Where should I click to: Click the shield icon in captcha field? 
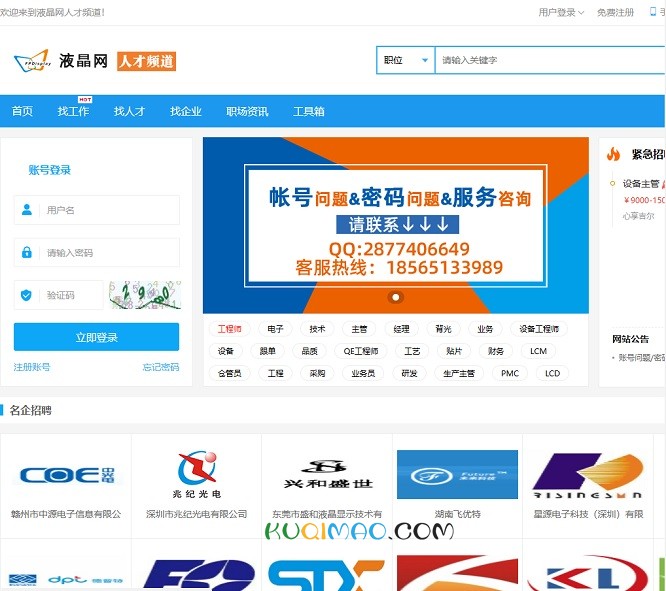[x=26, y=295]
